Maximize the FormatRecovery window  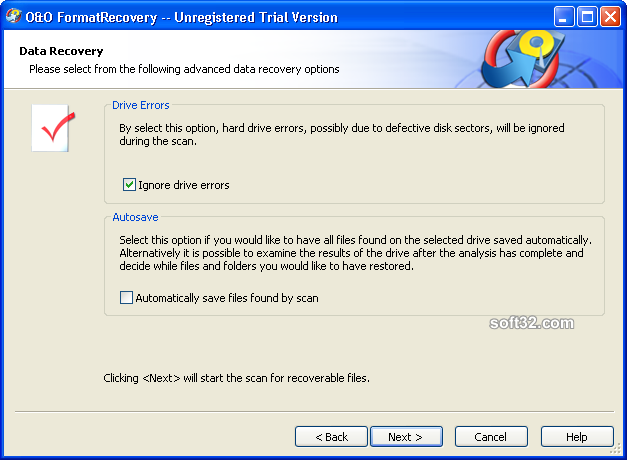click(587, 17)
